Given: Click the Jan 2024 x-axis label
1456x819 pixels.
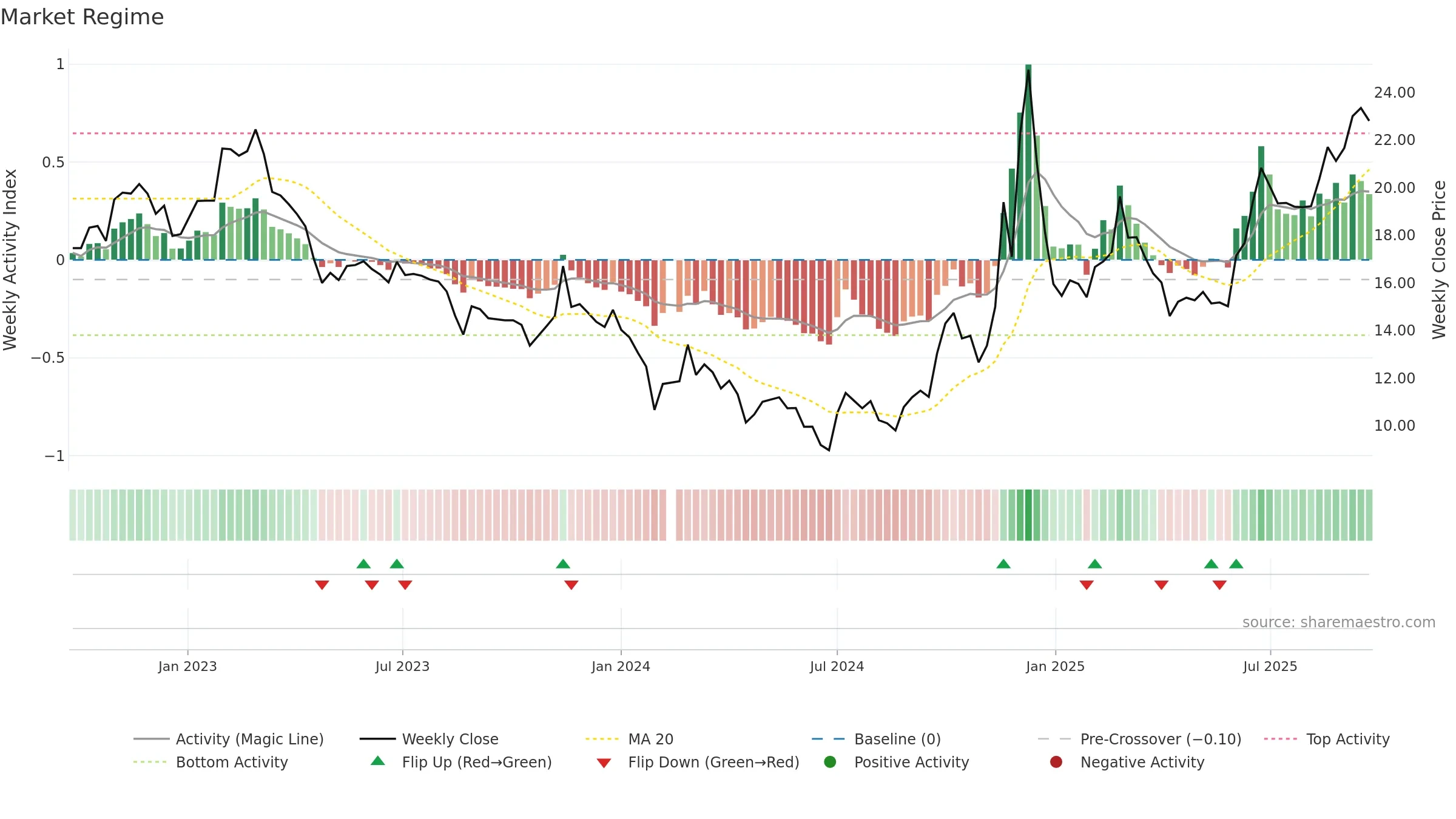Looking at the screenshot, I should pos(621,666).
